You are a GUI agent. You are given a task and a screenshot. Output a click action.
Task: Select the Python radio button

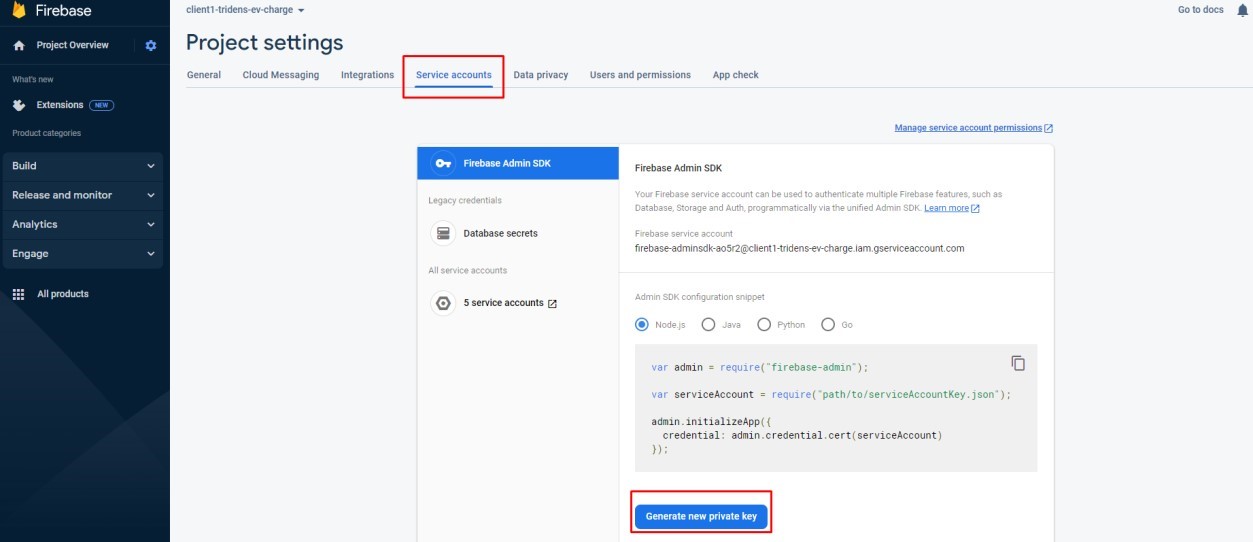point(764,324)
